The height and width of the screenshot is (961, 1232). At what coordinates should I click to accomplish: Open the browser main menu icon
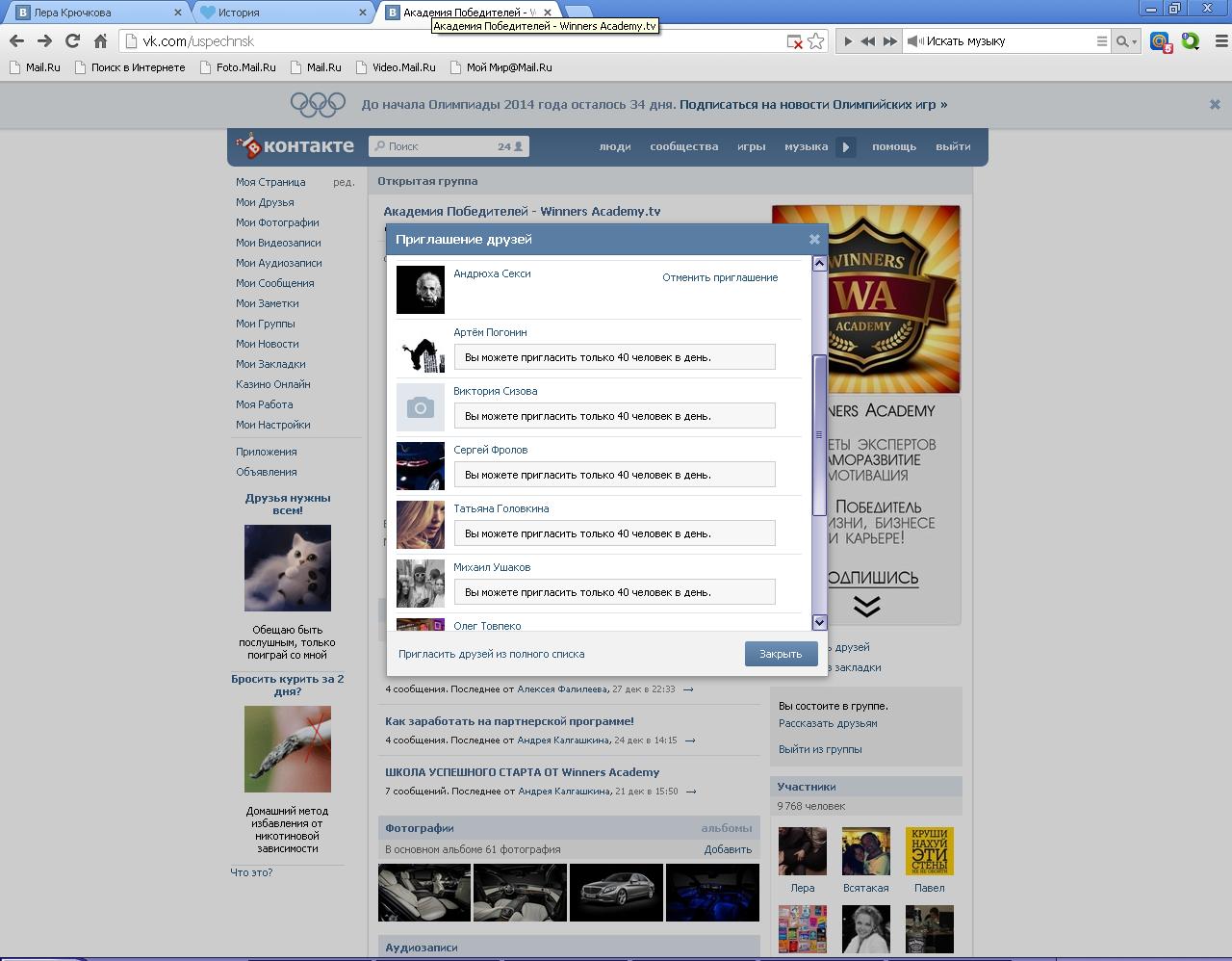point(1221,41)
